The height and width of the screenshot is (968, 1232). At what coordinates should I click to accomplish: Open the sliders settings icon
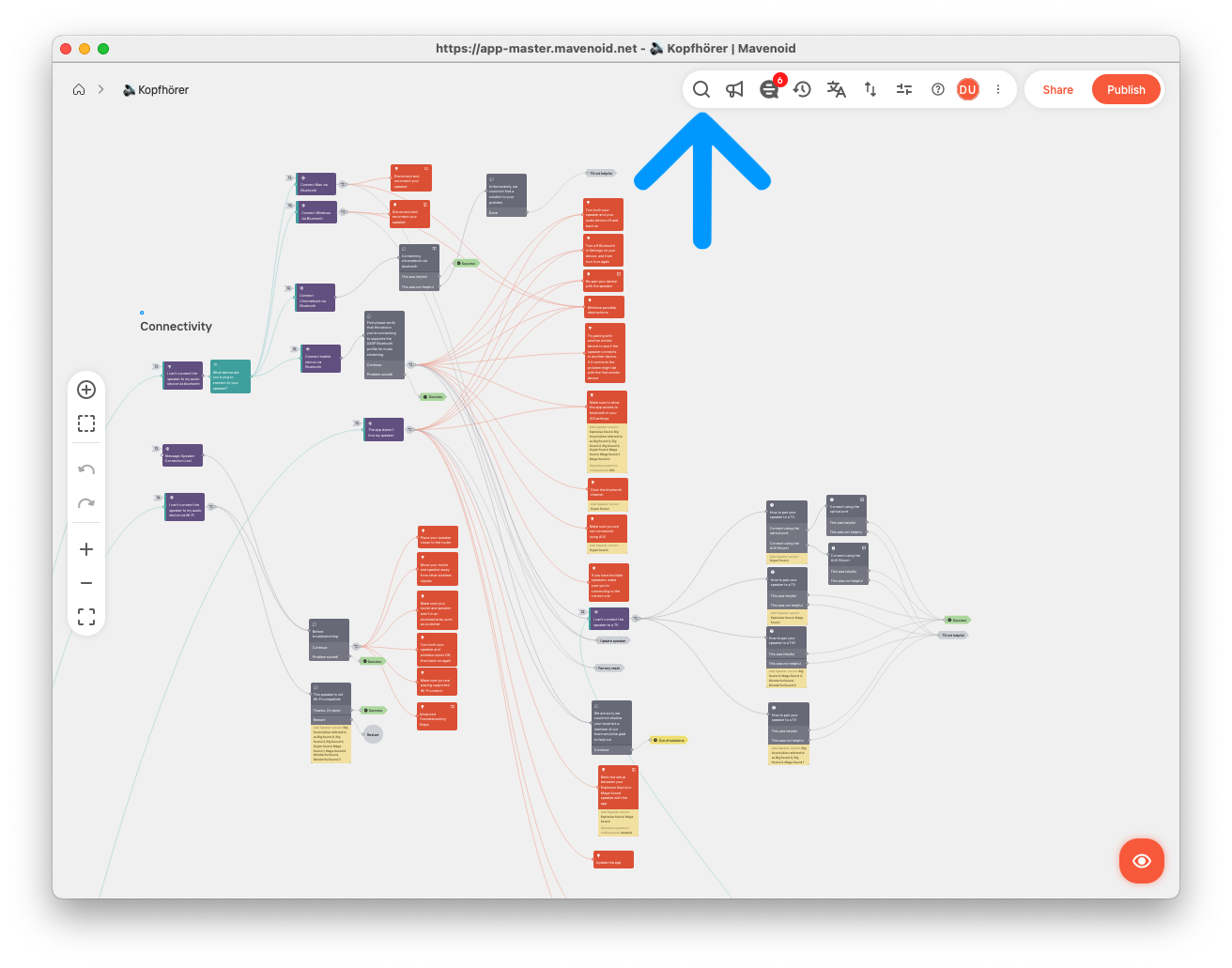pyautogui.click(x=904, y=89)
